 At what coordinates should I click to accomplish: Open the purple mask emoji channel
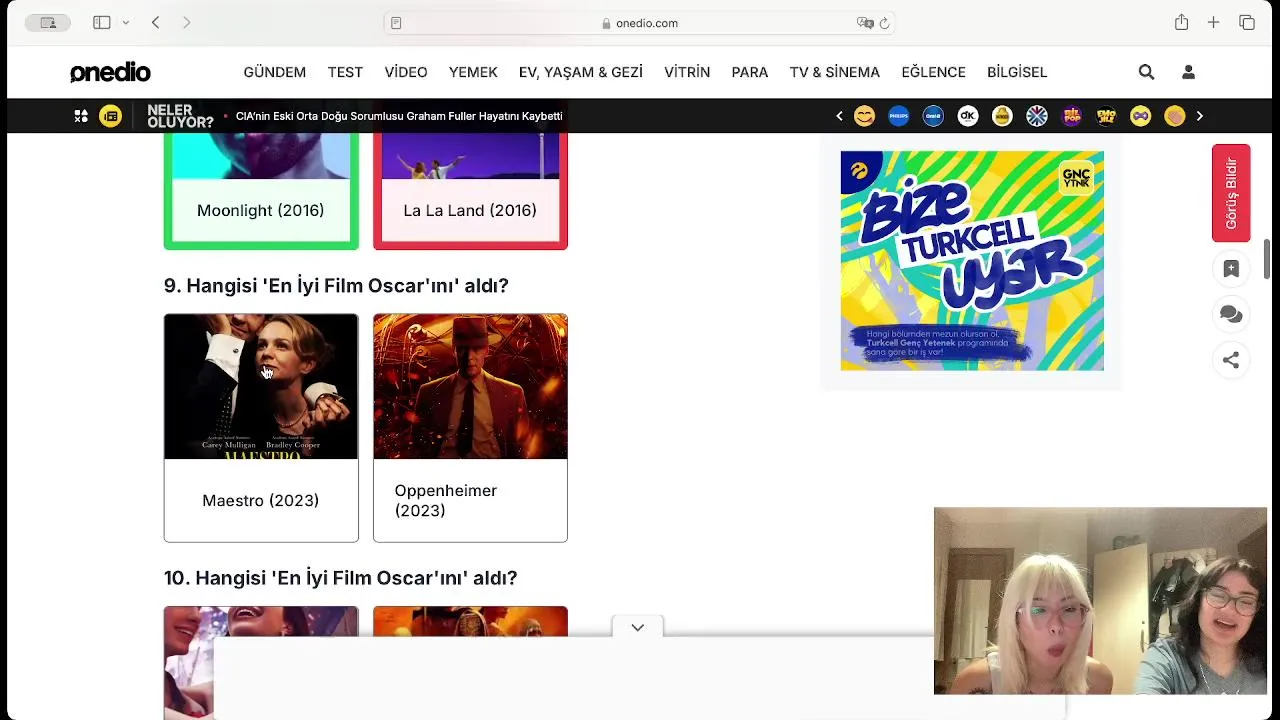click(1140, 116)
